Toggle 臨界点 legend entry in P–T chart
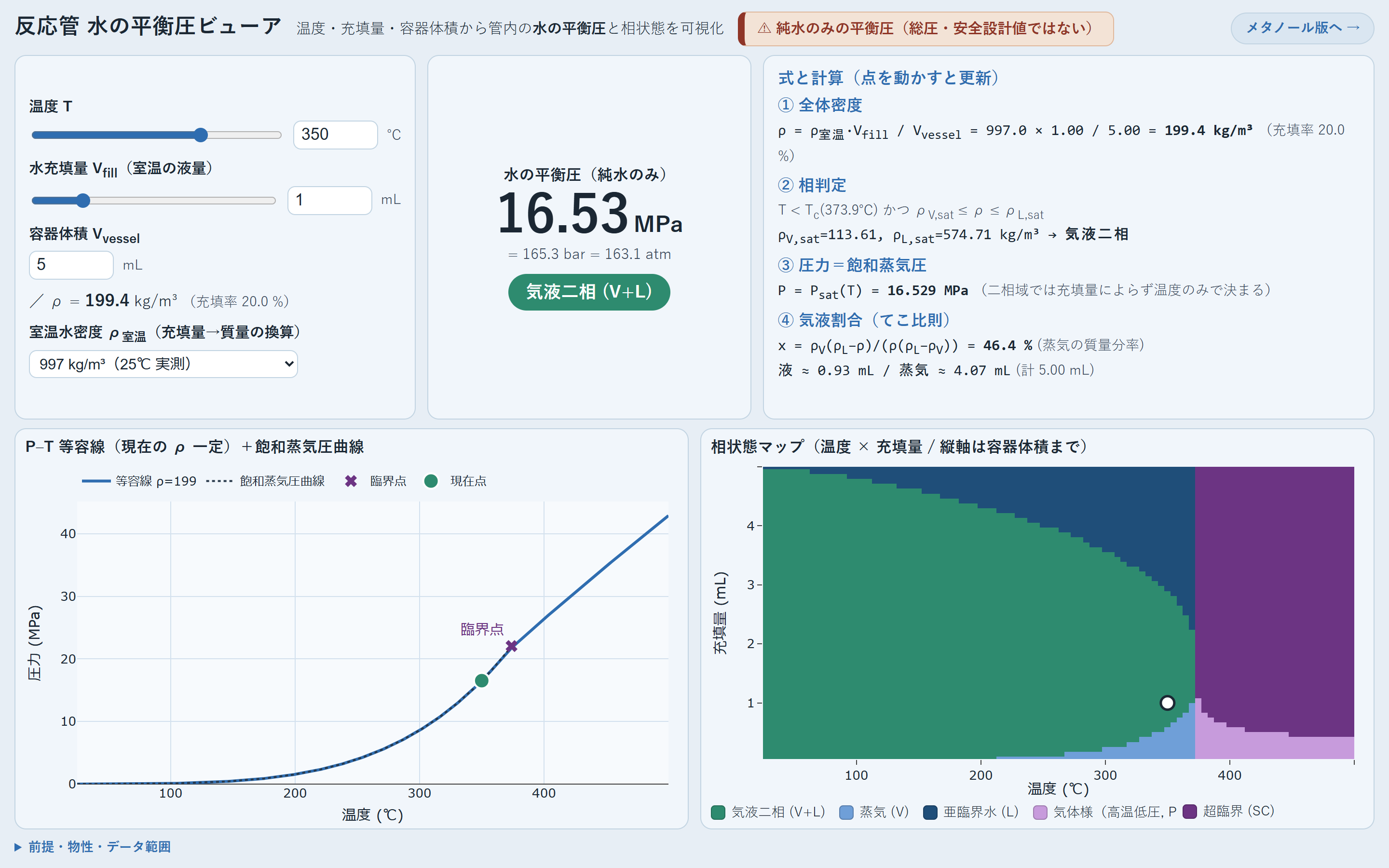 point(375,481)
